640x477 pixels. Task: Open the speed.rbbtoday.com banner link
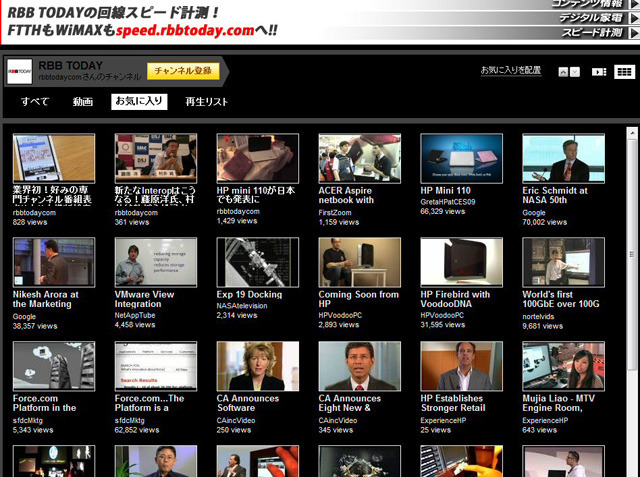pyautogui.click(x=185, y=30)
